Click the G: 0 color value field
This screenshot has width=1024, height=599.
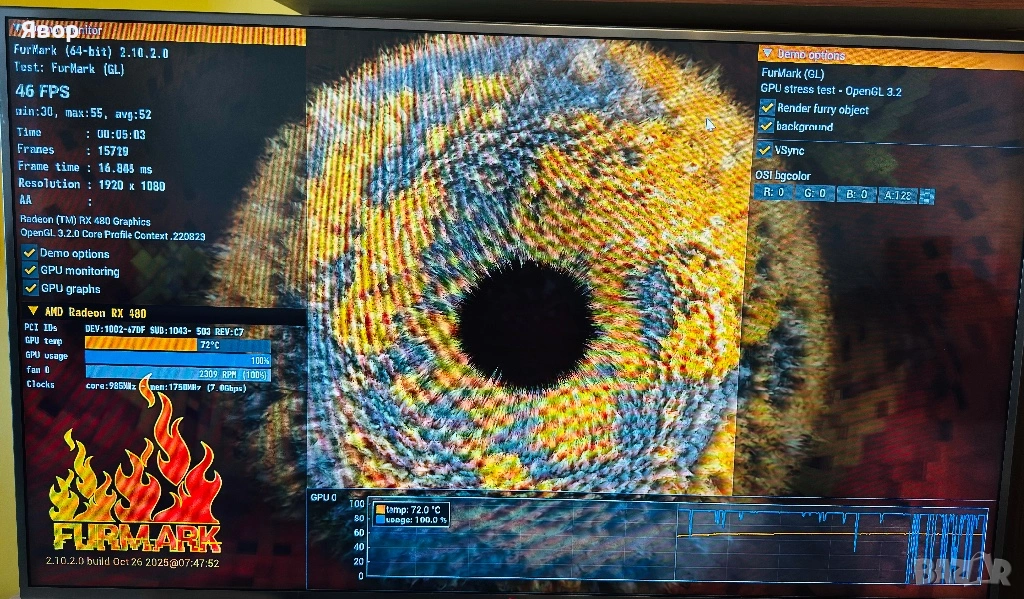coord(814,194)
